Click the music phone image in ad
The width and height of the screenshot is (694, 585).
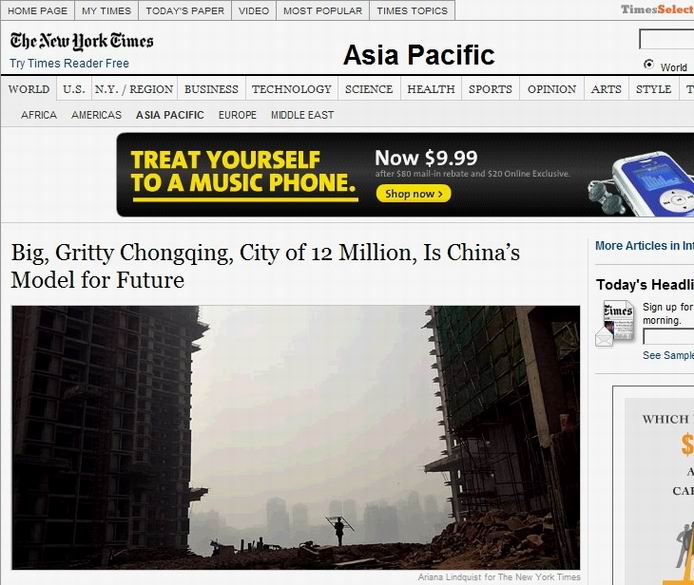point(642,184)
